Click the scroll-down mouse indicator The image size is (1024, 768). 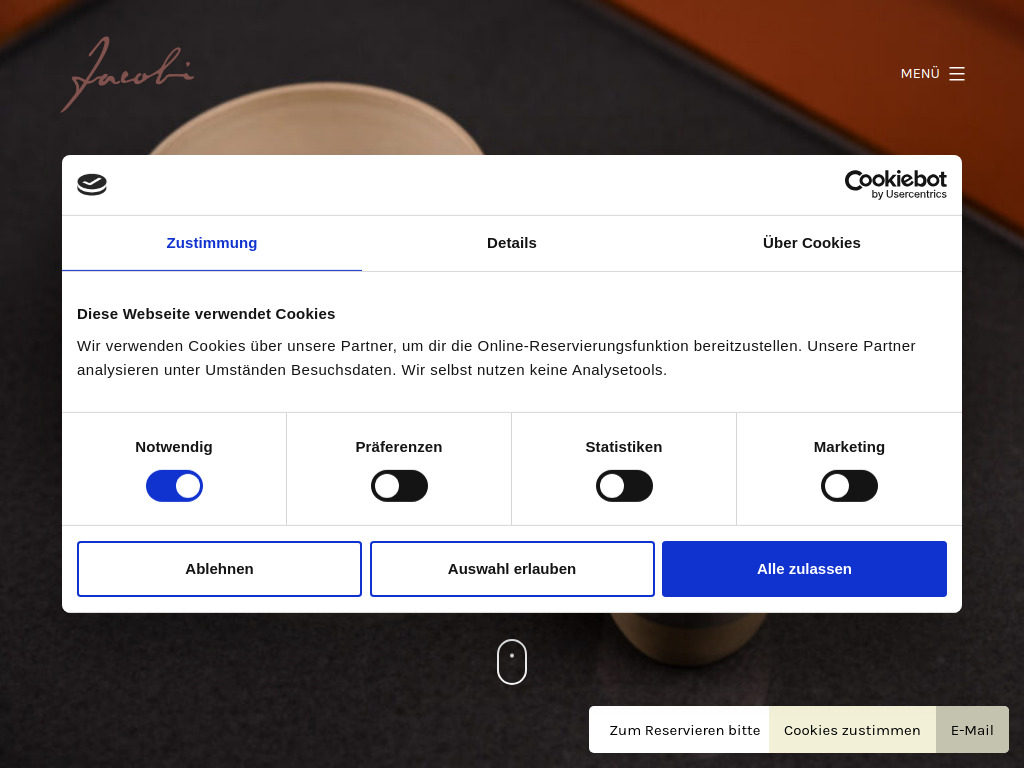click(x=512, y=661)
